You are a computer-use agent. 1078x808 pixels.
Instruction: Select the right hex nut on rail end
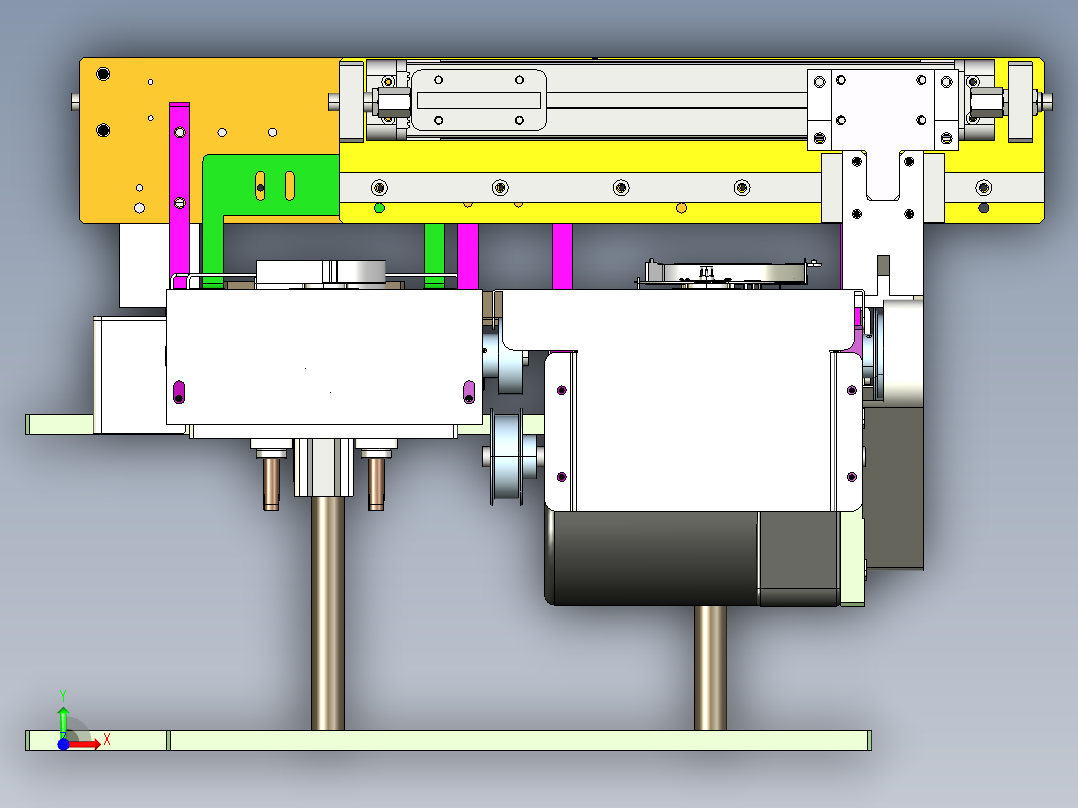point(987,103)
